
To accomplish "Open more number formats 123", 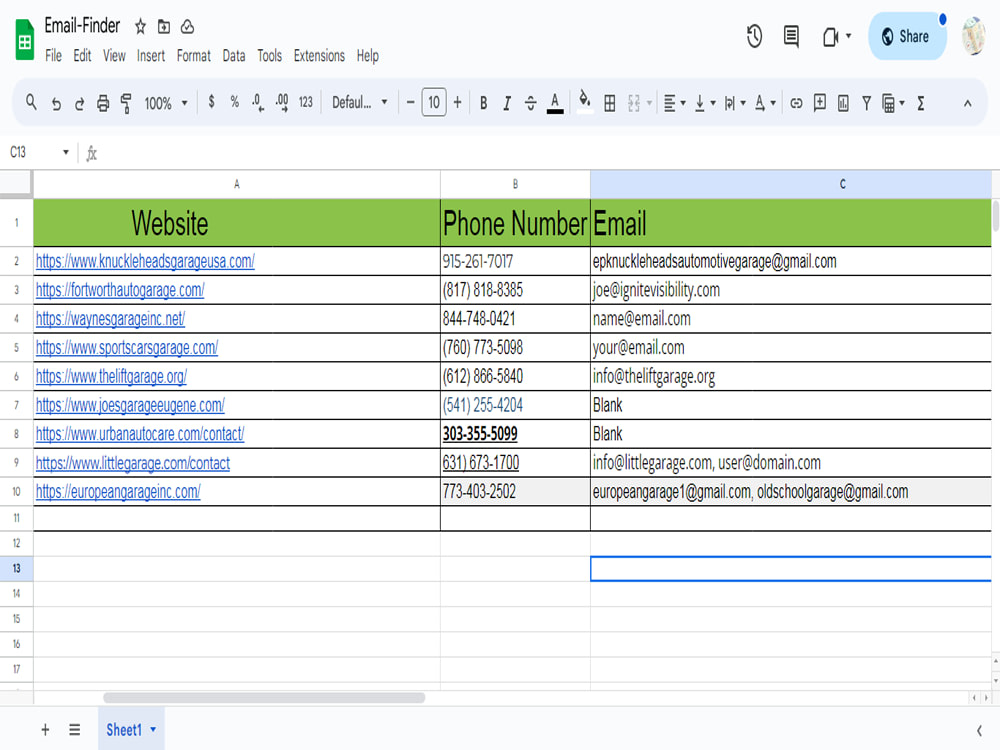I will coord(305,102).
